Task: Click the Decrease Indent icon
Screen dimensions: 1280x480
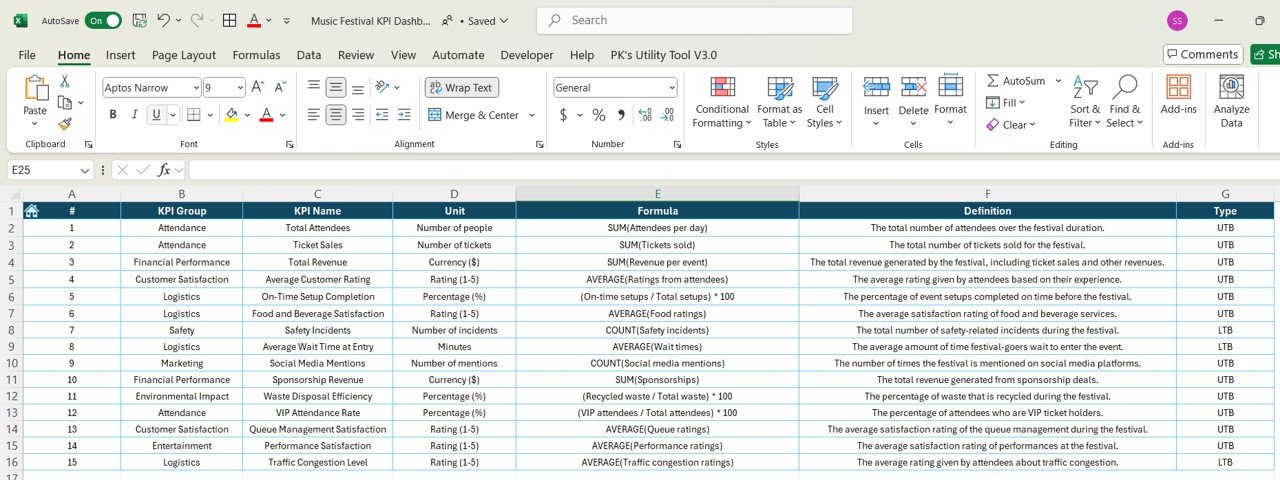Action: [x=382, y=115]
